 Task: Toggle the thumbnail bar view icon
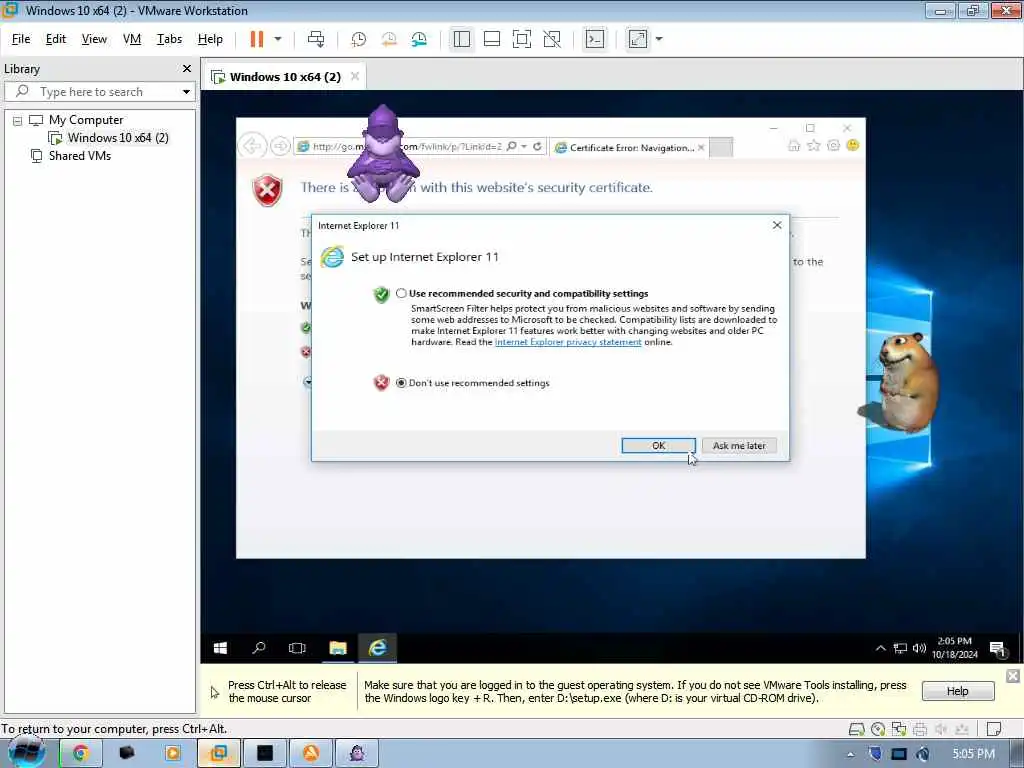click(492, 39)
